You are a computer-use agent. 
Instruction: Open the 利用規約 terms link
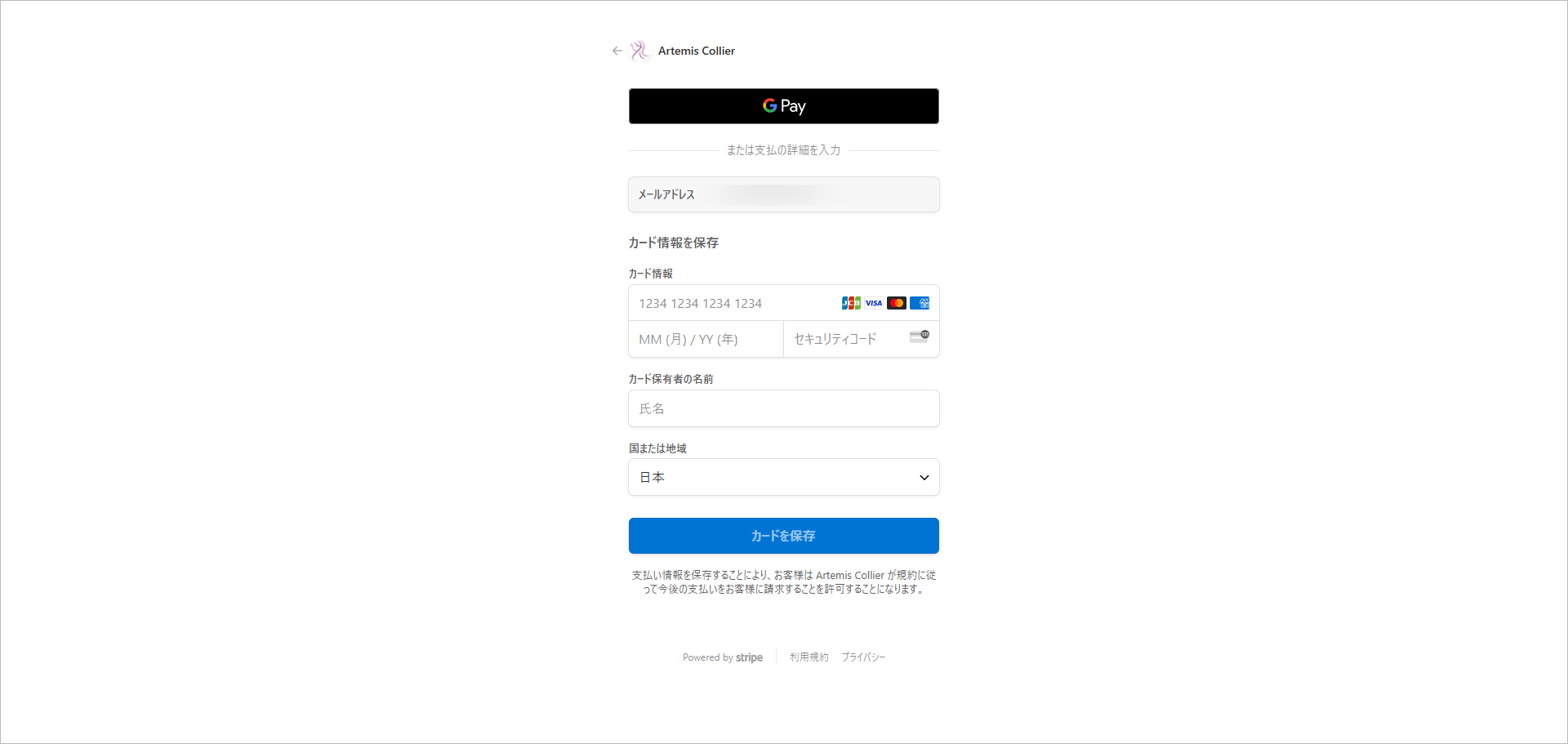tap(808, 657)
